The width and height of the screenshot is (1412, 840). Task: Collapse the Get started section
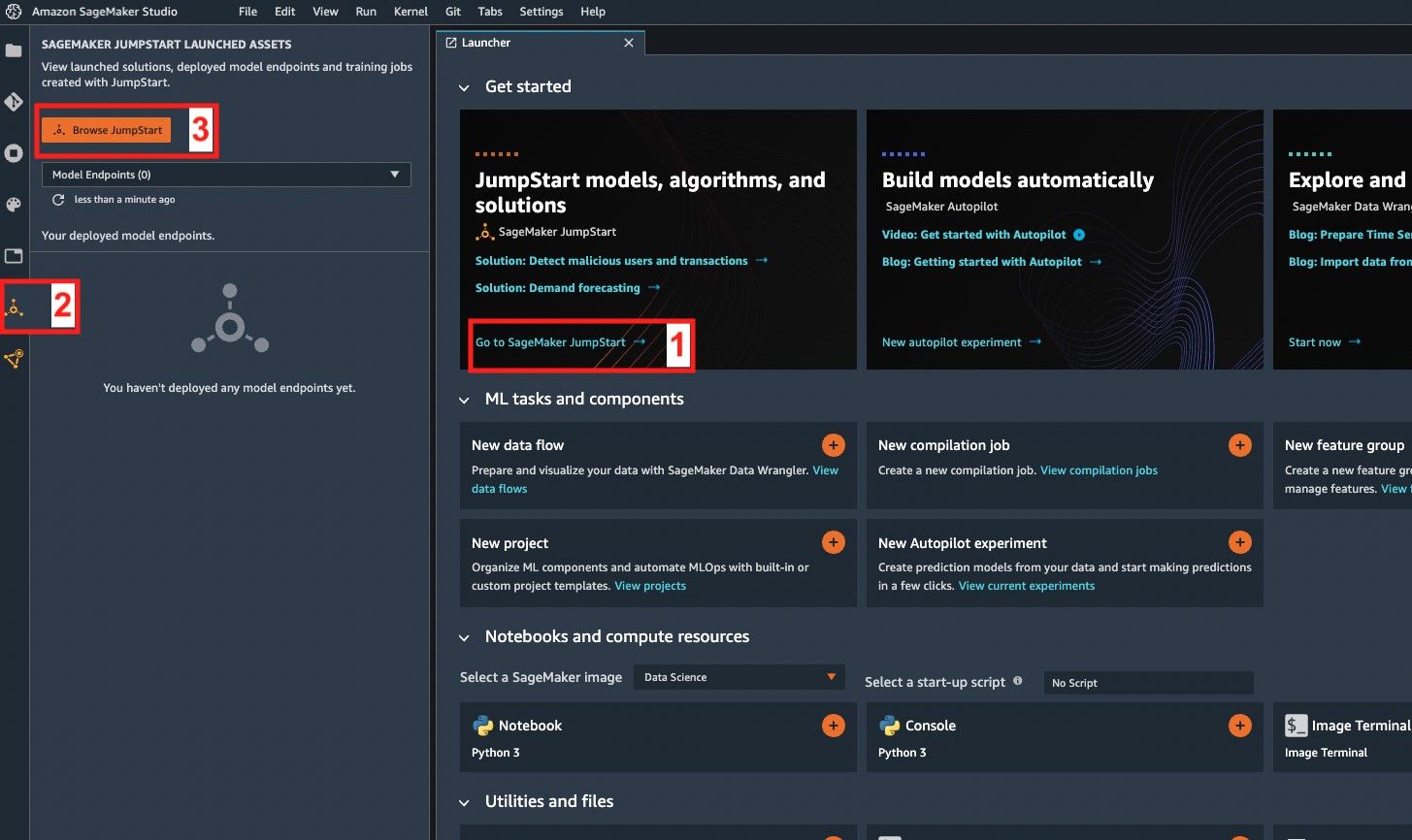pyautogui.click(x=464, y=86)
